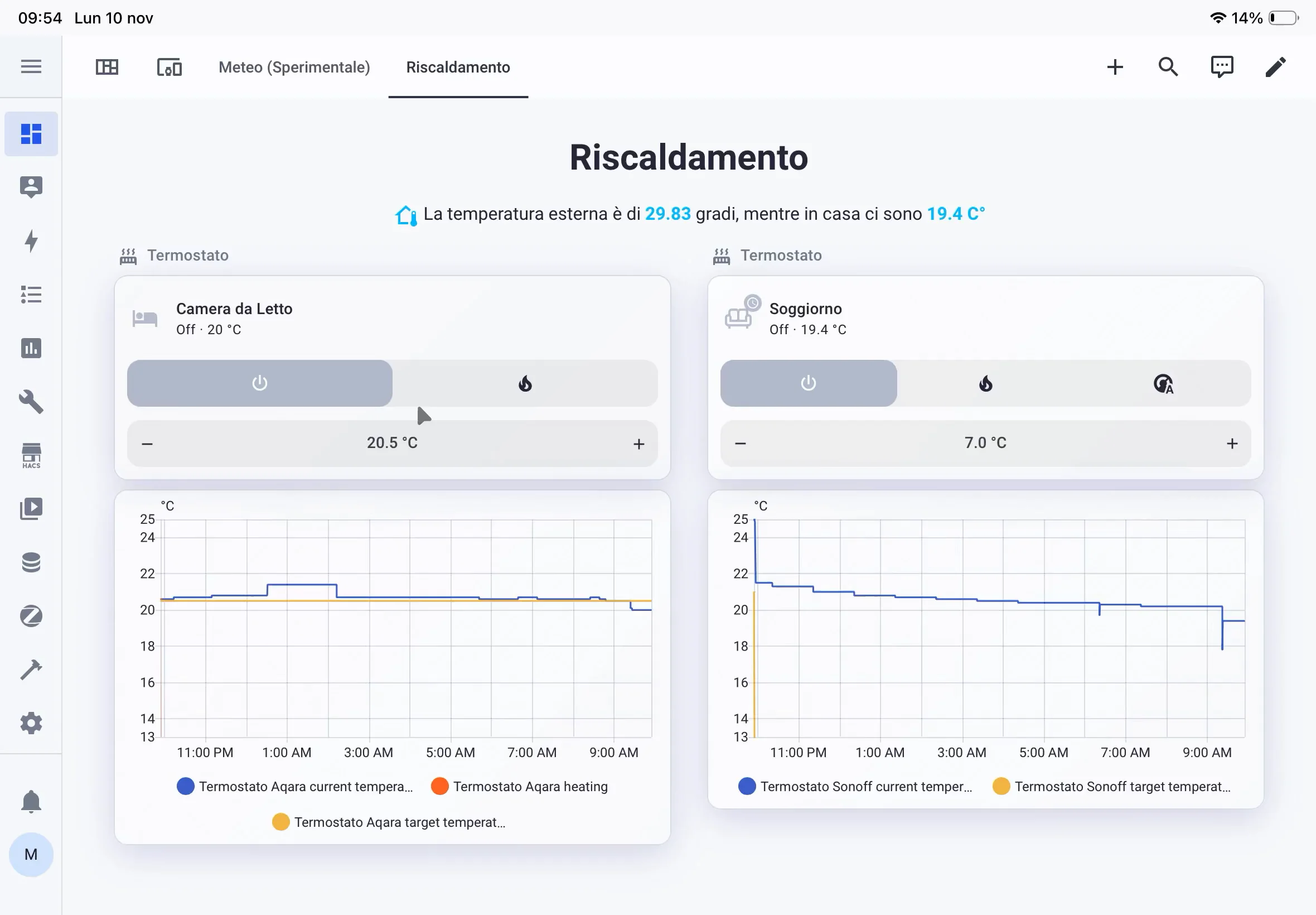Open the Overview dashboard sidebar icon

click(31, 133)
